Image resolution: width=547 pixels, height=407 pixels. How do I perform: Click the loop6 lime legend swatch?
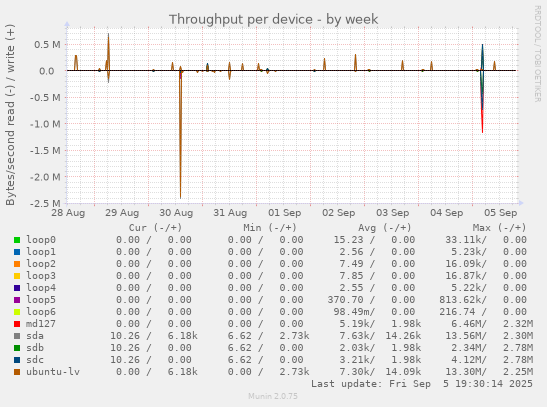[17, 312]
